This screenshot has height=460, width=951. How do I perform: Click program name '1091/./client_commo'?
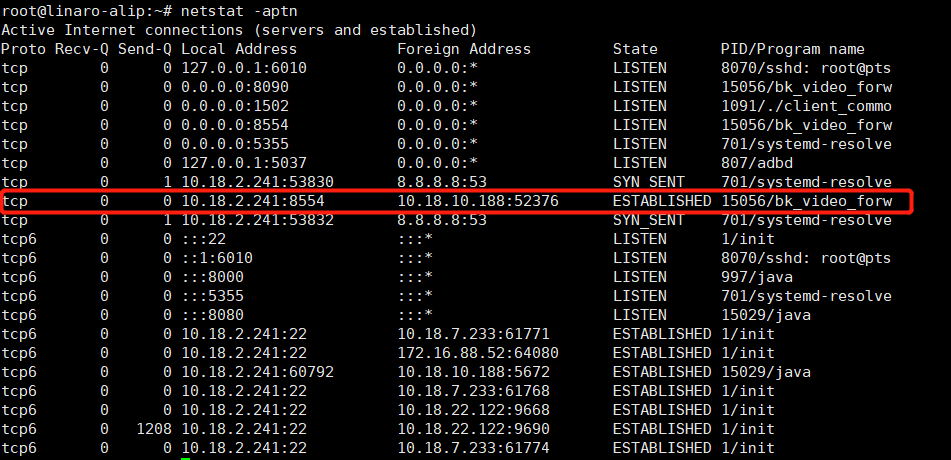[x=806, y=106]
